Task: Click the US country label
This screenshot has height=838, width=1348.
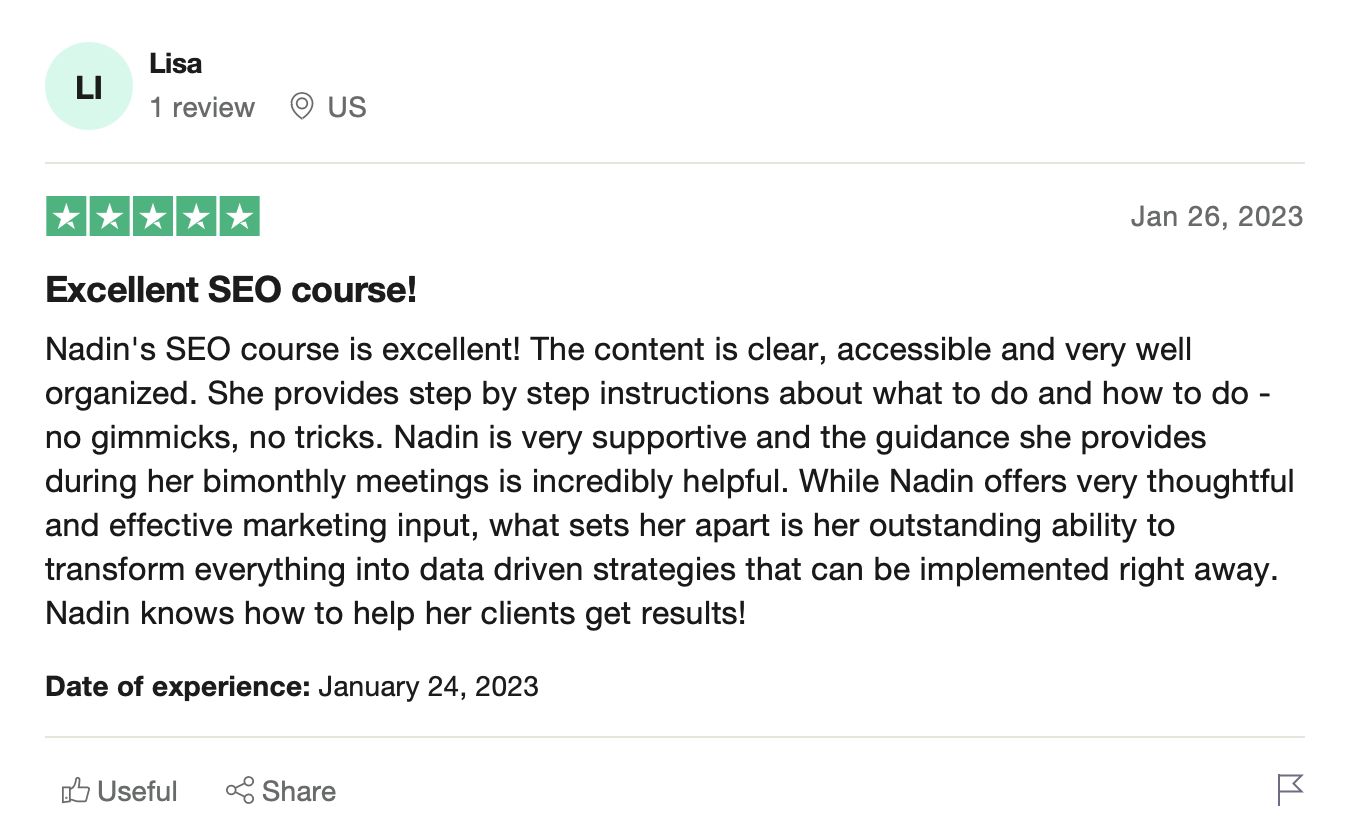Action: point(347,108)
